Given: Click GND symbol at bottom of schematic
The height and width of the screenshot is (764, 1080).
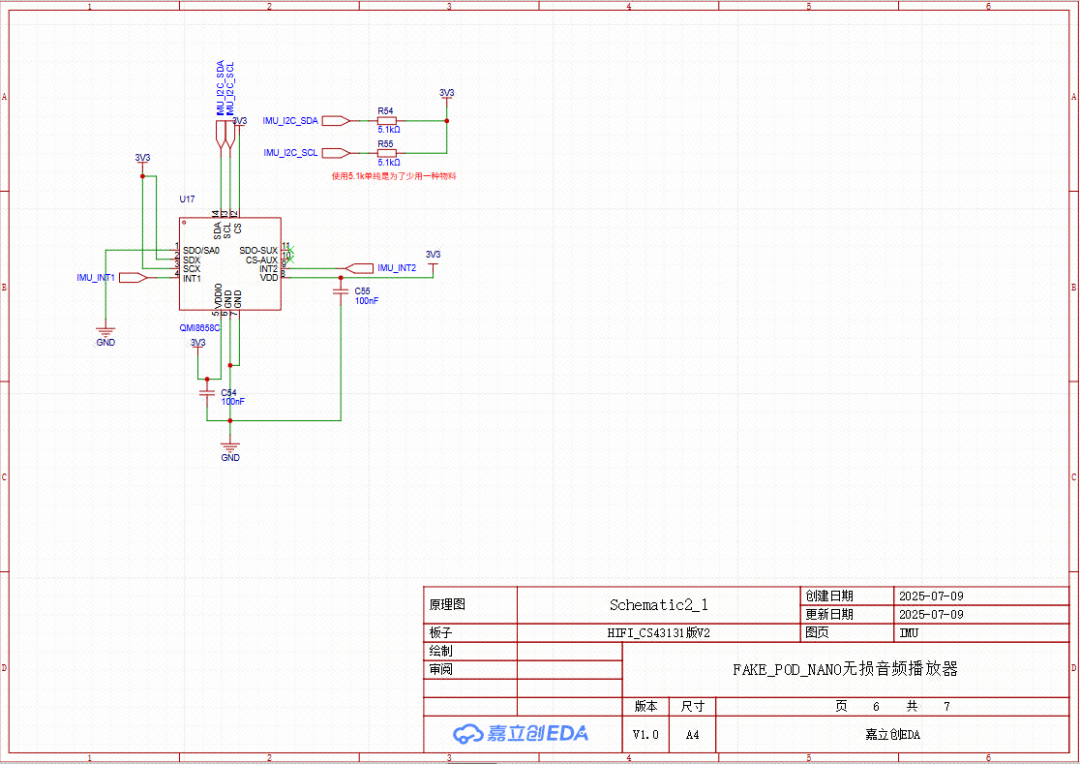Looking at the screenshot, I should (231, 446).
